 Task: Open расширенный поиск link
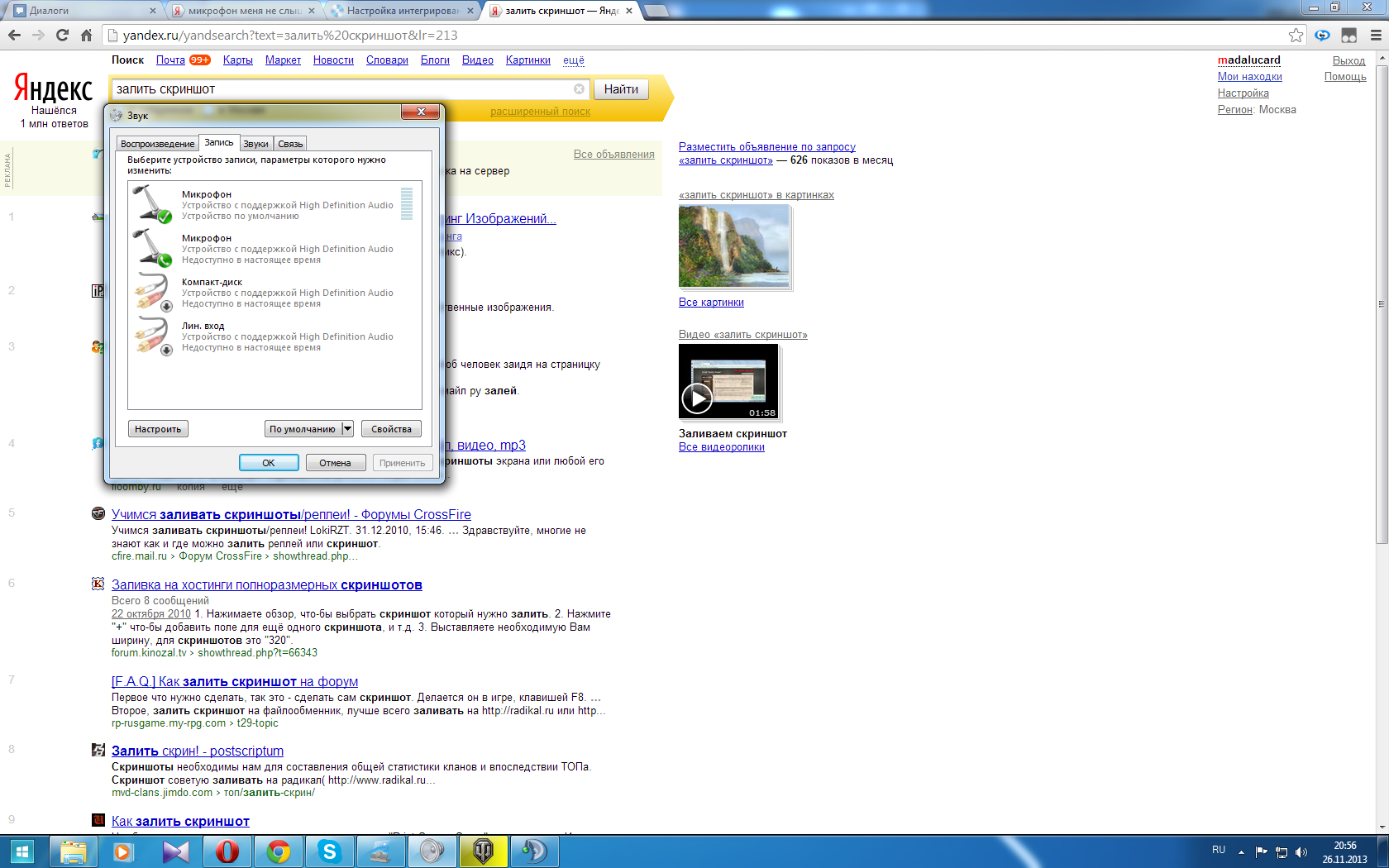click(540, 112)
